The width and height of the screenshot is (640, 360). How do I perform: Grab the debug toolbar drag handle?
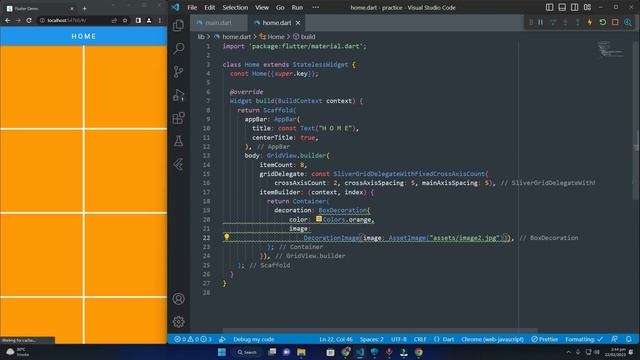click(x=531, y=22)
